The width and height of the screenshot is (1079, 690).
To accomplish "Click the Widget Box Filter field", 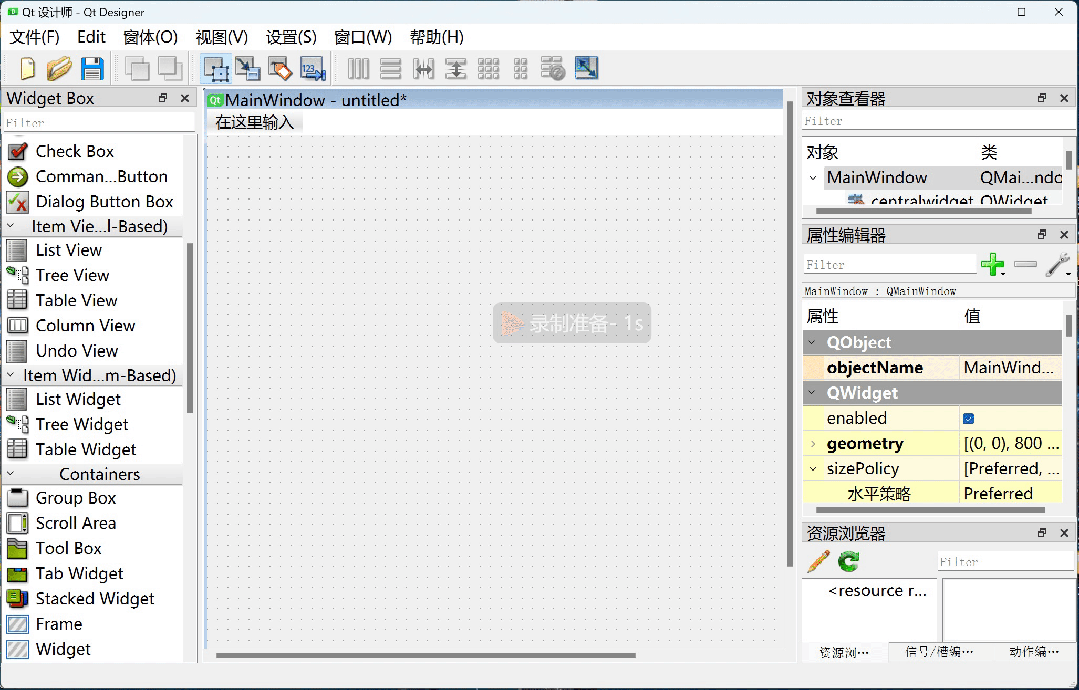I will 99,122.
